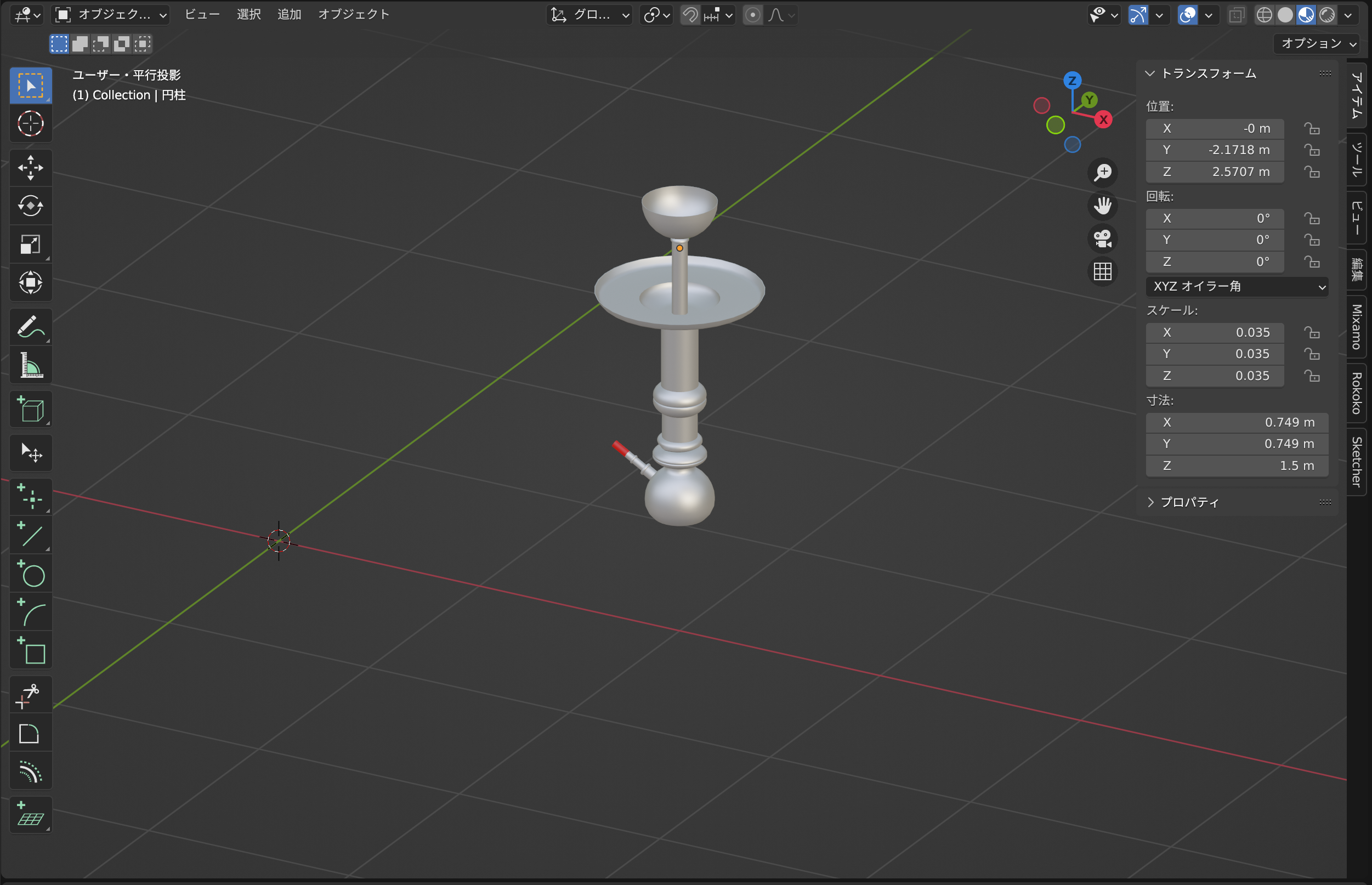
Task: Click the X axis on navigation gizmo
Action: [x=1103, y=120]
